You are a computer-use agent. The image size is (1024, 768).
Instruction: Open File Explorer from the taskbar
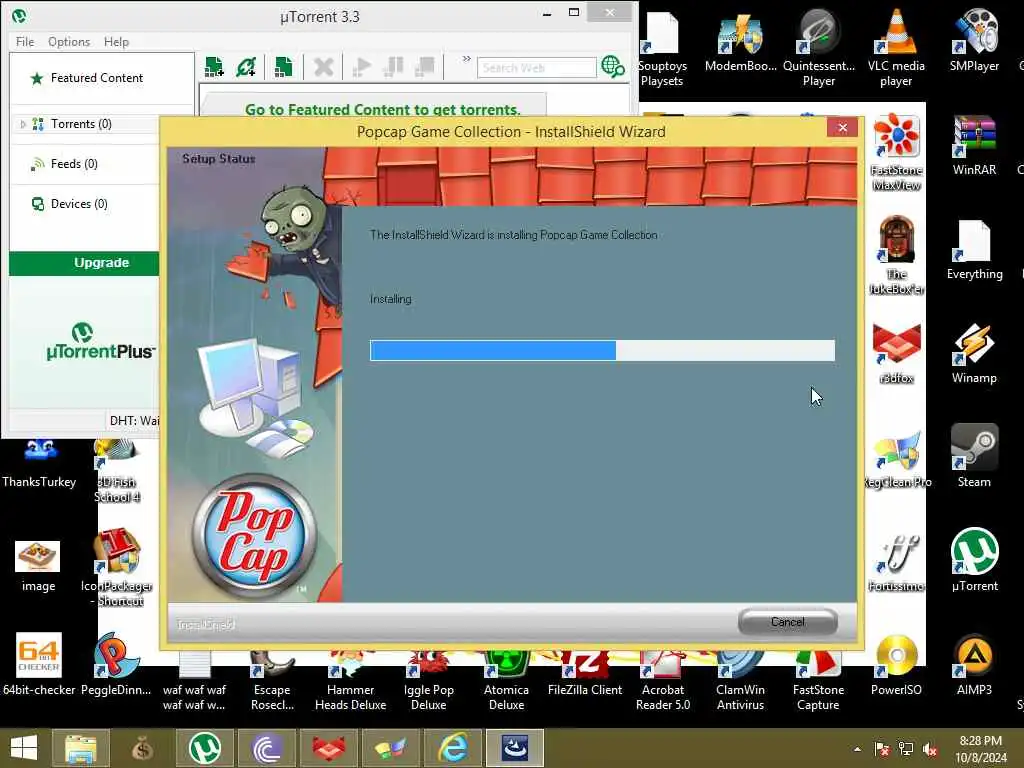click(80, 748)
